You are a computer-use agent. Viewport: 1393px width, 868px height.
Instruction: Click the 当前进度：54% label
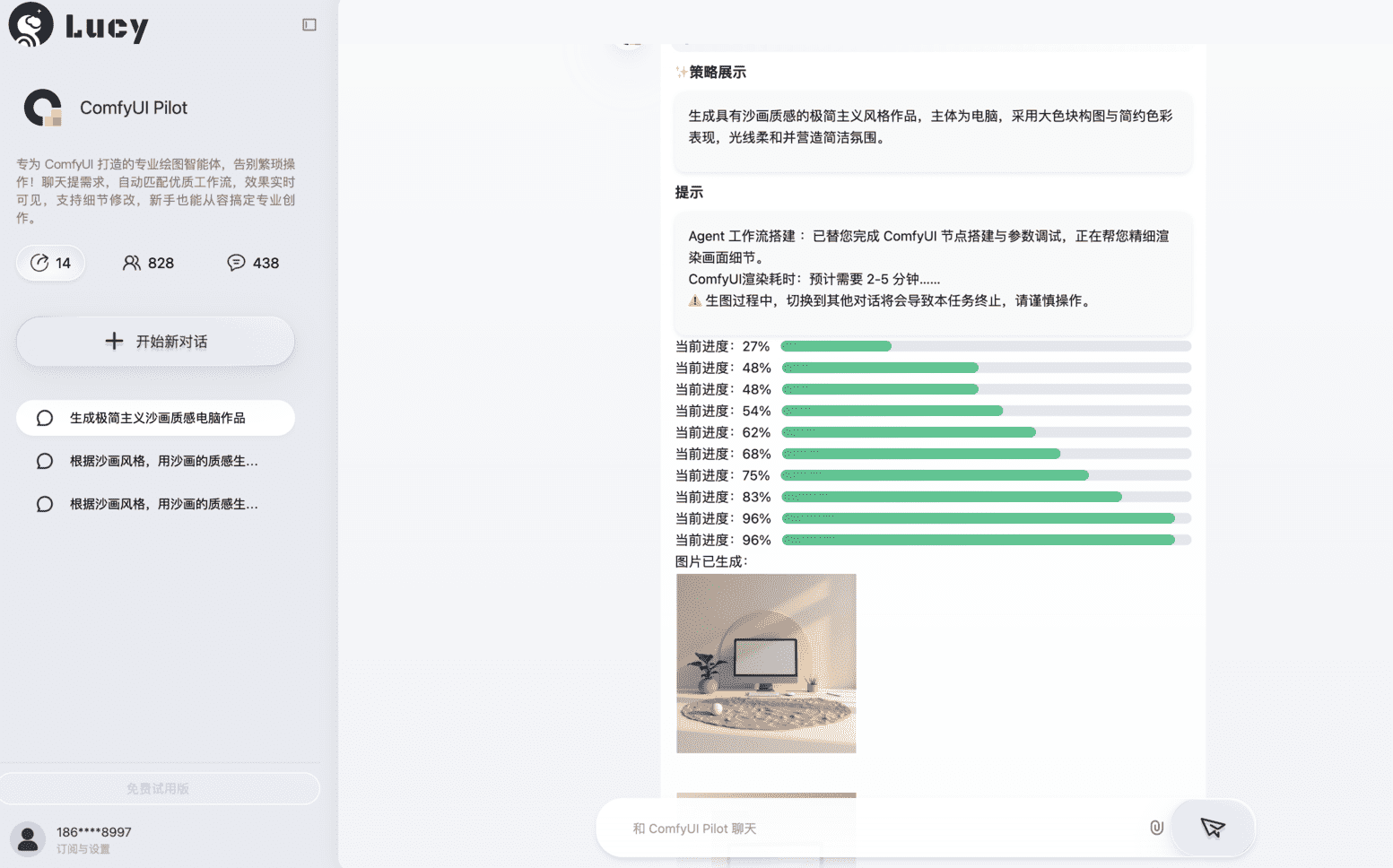pyautogui.click(x=723, y=411)
